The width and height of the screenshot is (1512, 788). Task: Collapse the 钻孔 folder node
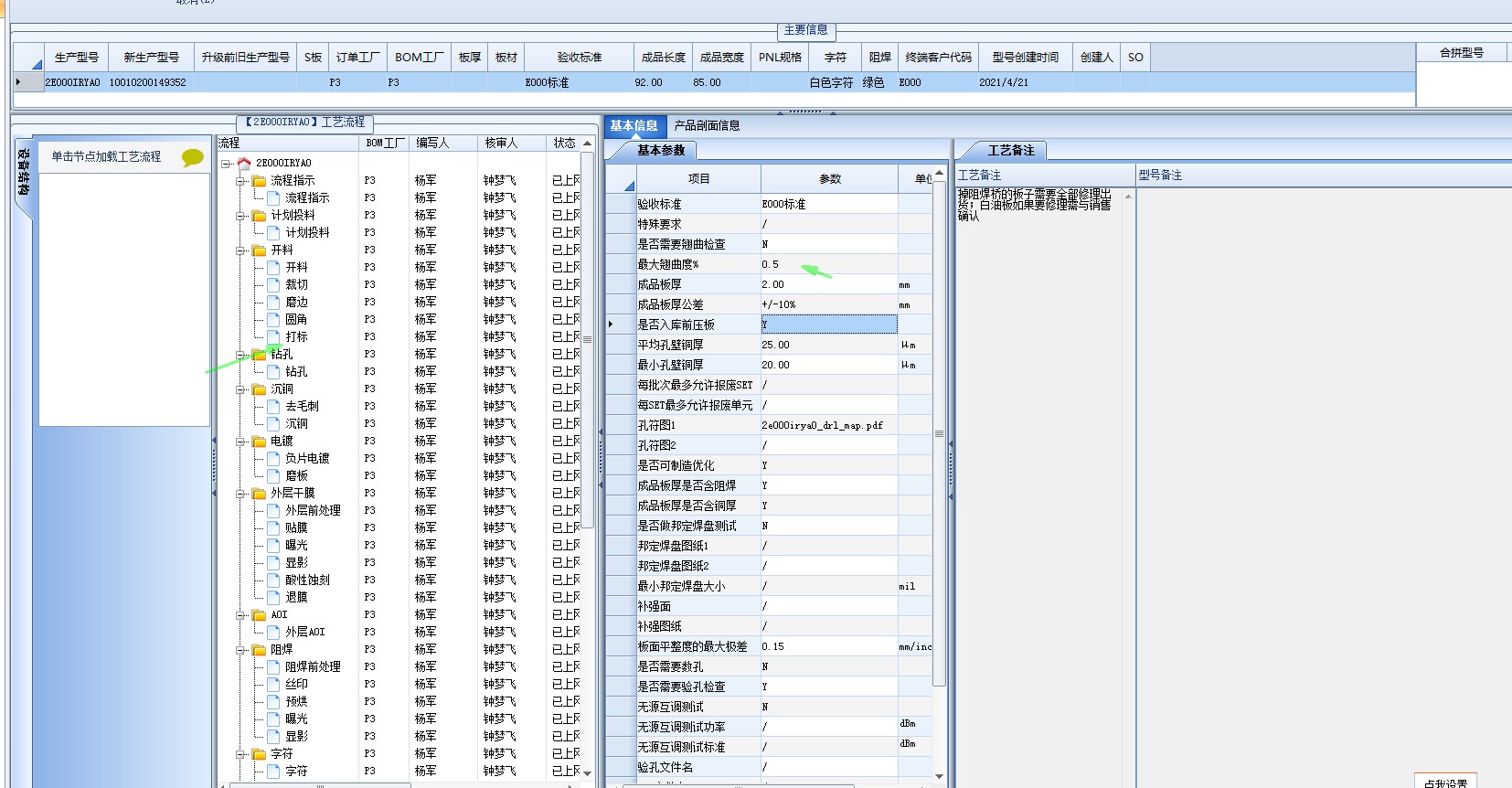(x=240, y=355)
